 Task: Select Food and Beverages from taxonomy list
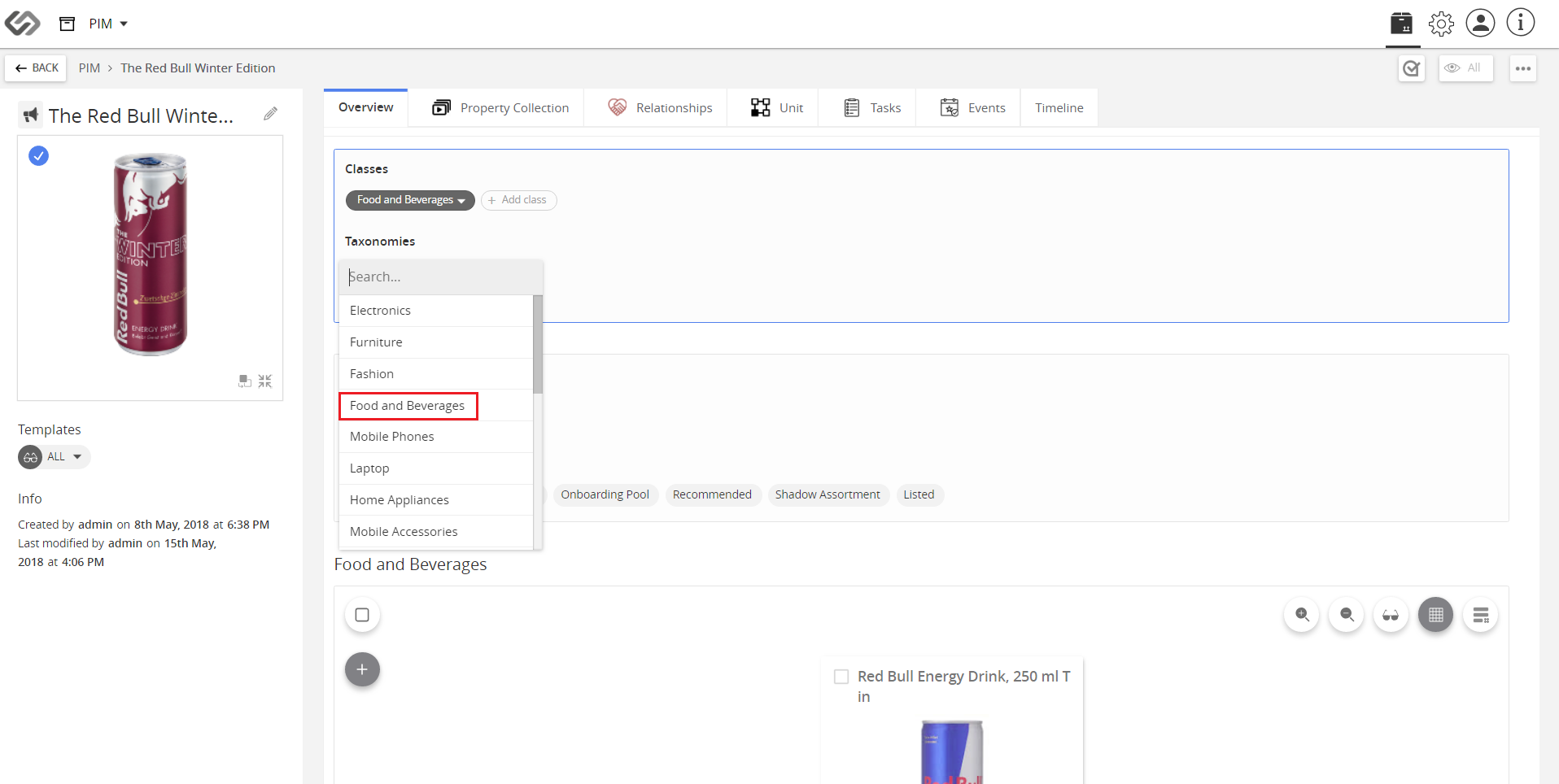tap(436, 405)
